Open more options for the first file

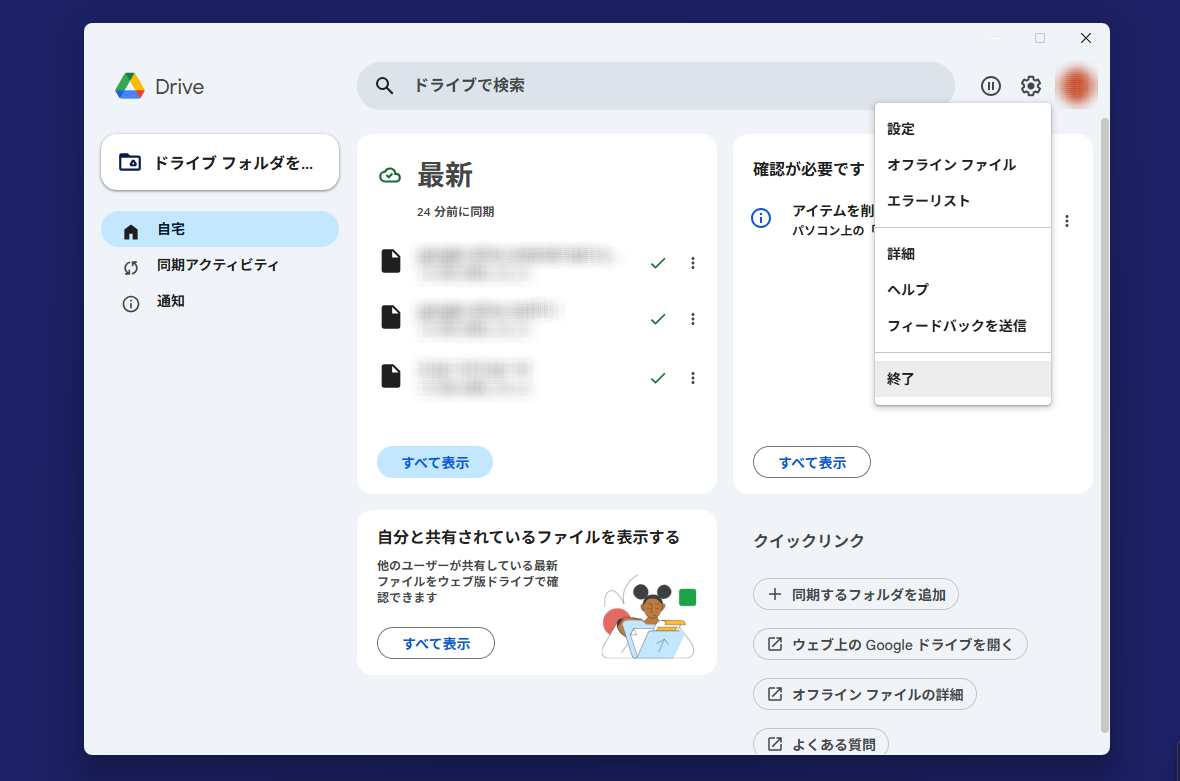[692, 263]
